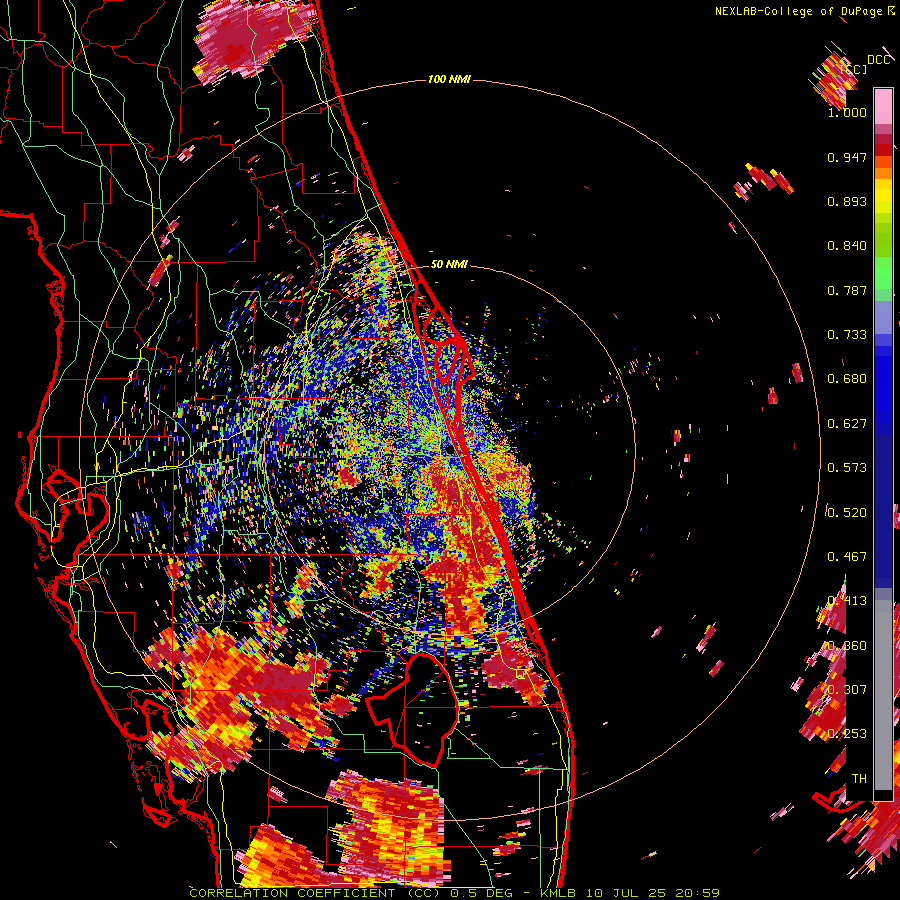Viewport: 900px width, 900px height.
Task: Click the 20:59 timestamp
Action: tap(698, 893)
